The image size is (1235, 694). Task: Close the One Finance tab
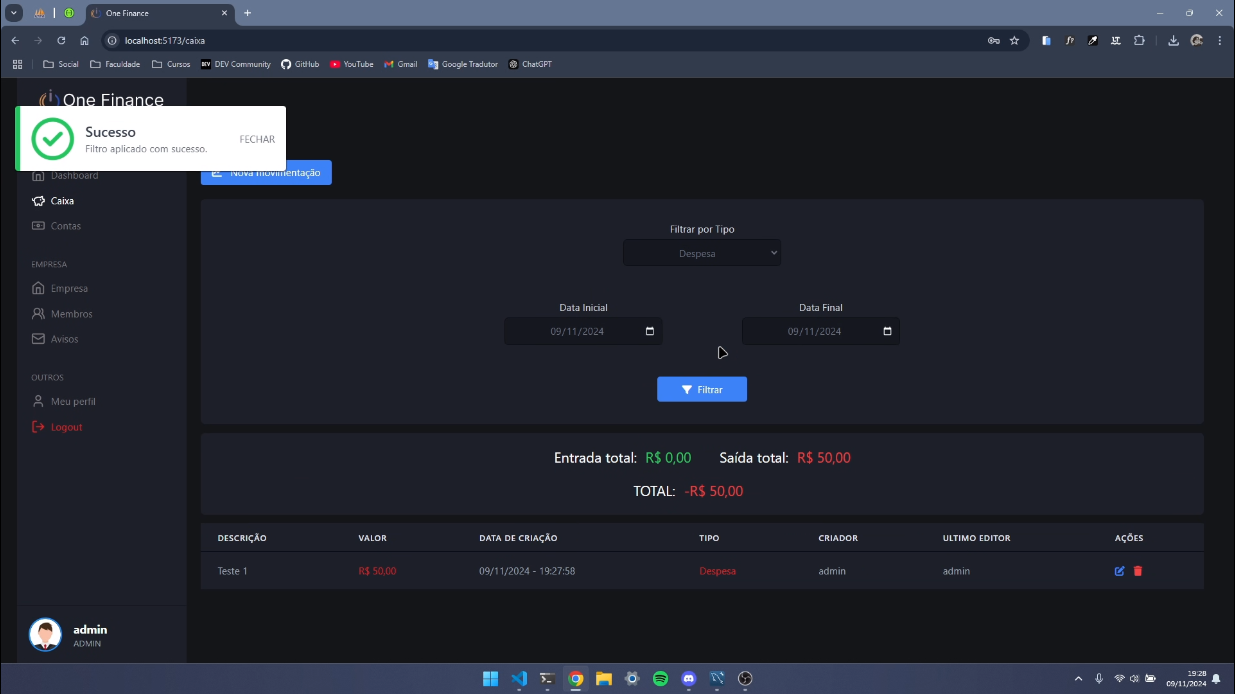point(224,13)
